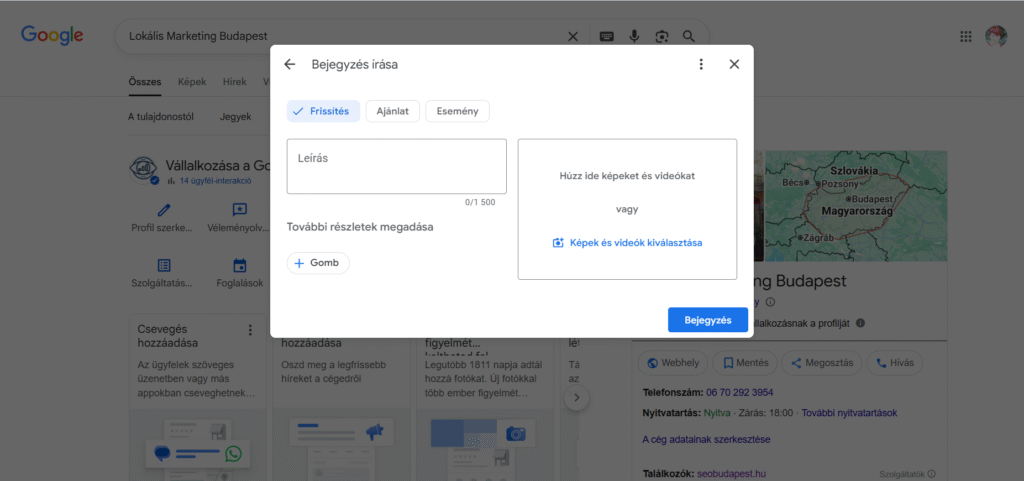Screen dimensions: 1024x481
Task: Click the Szolgáltatók info label
Action: click(907, 474)
